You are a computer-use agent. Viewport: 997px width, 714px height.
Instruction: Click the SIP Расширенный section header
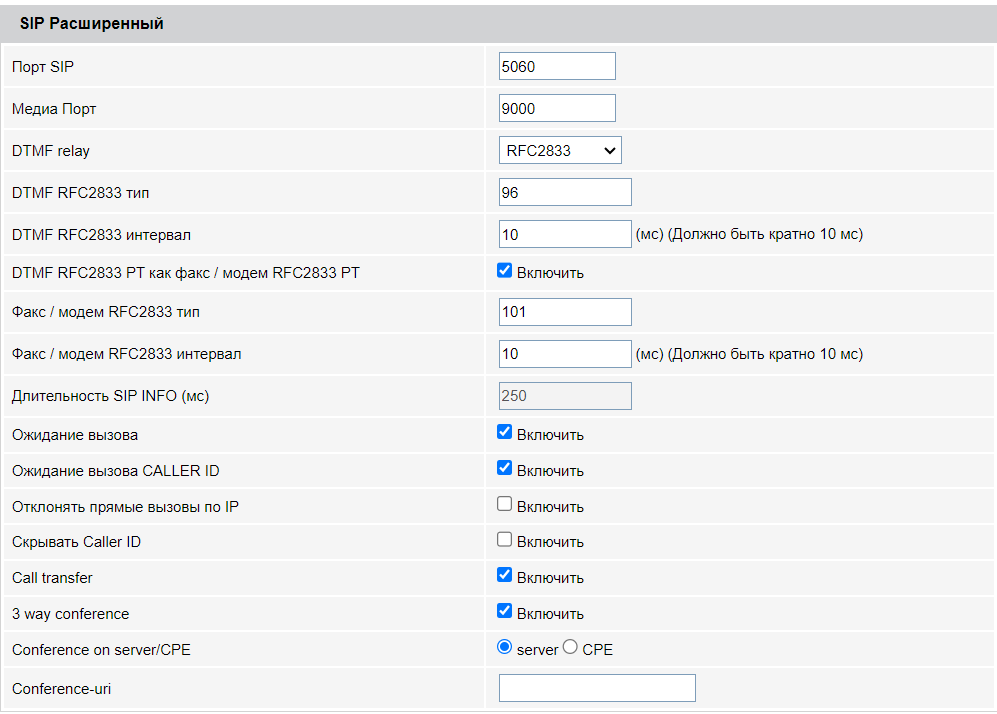[92, 24]
